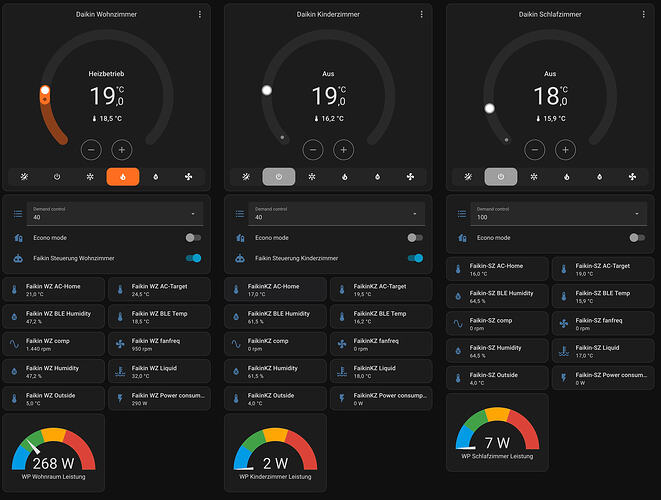Click the Schlafzimmer thermostat dial handle

coord(489,108)
